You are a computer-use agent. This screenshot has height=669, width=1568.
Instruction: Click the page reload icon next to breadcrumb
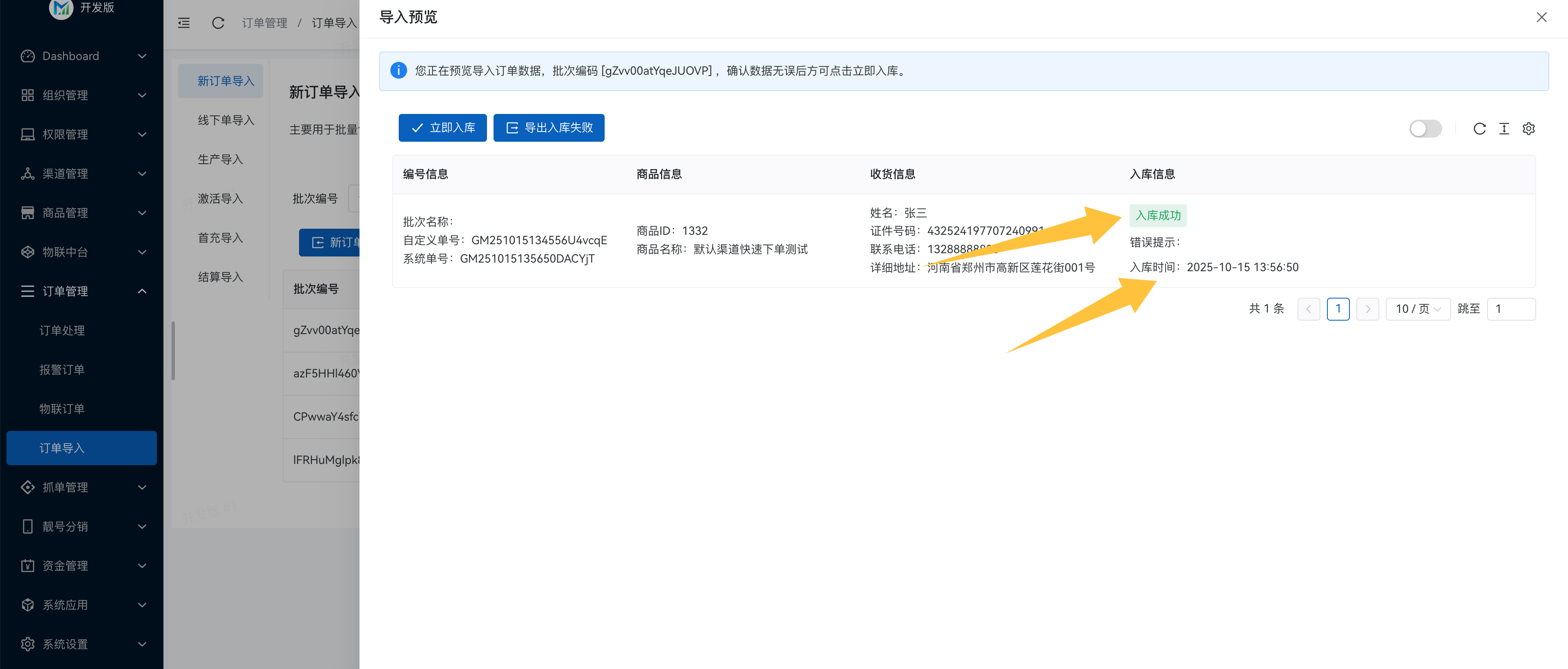tap(218, 23)
